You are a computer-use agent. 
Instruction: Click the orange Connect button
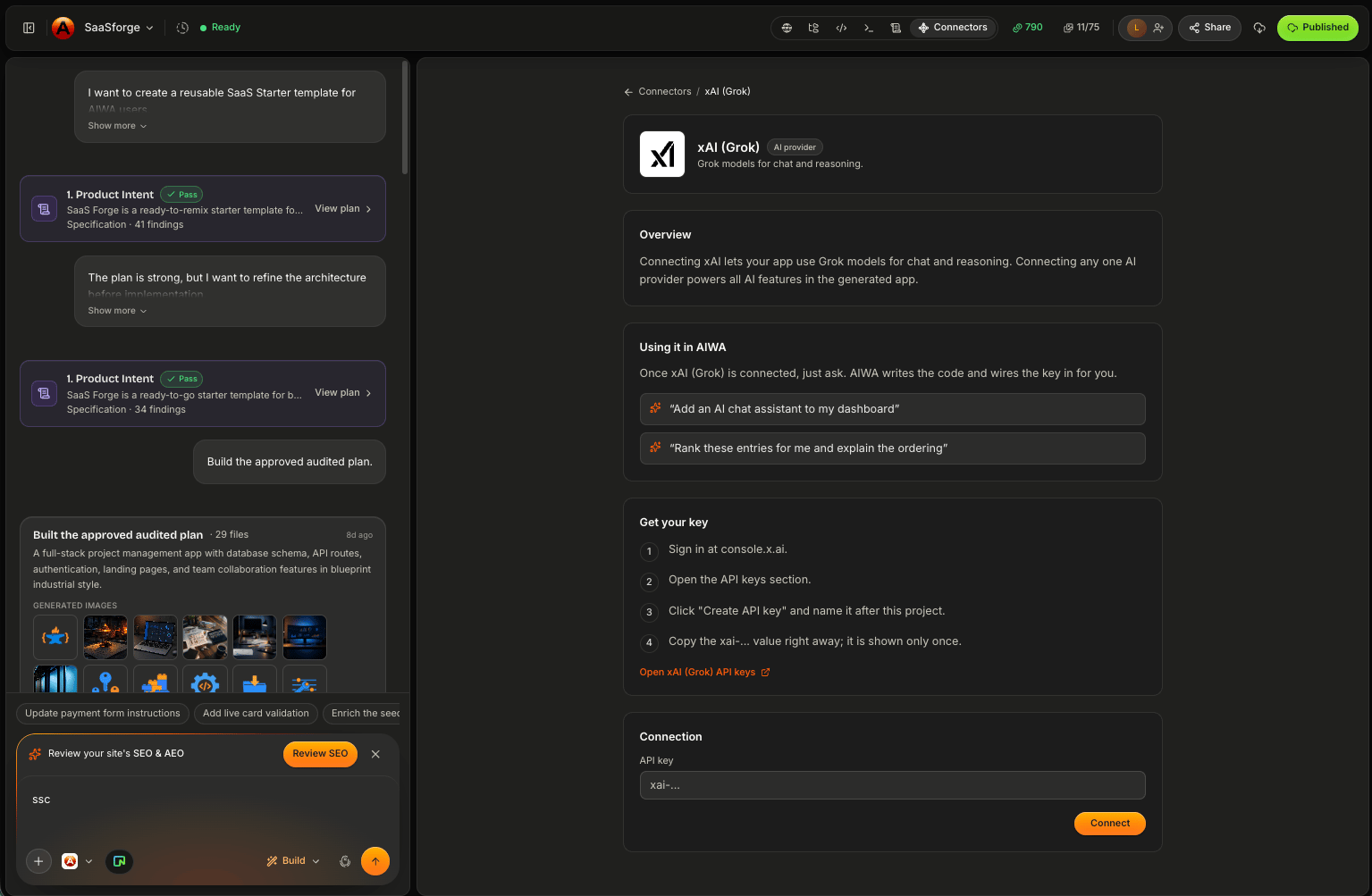1110,824
